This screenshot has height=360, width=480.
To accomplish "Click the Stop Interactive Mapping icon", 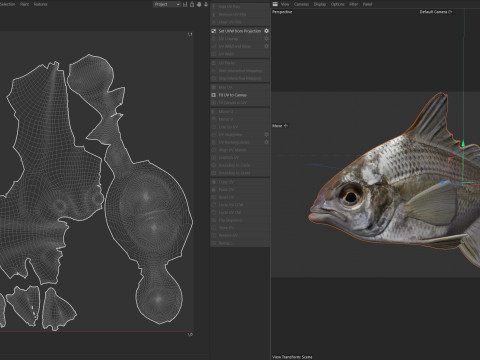I will tap(214, 78).
